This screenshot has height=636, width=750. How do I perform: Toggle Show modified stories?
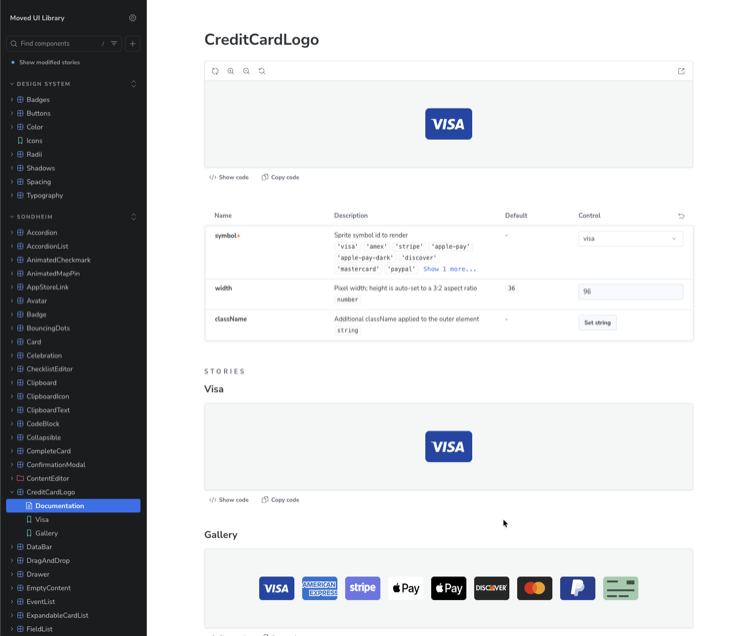pyautogui.click(x=45, y=62)
